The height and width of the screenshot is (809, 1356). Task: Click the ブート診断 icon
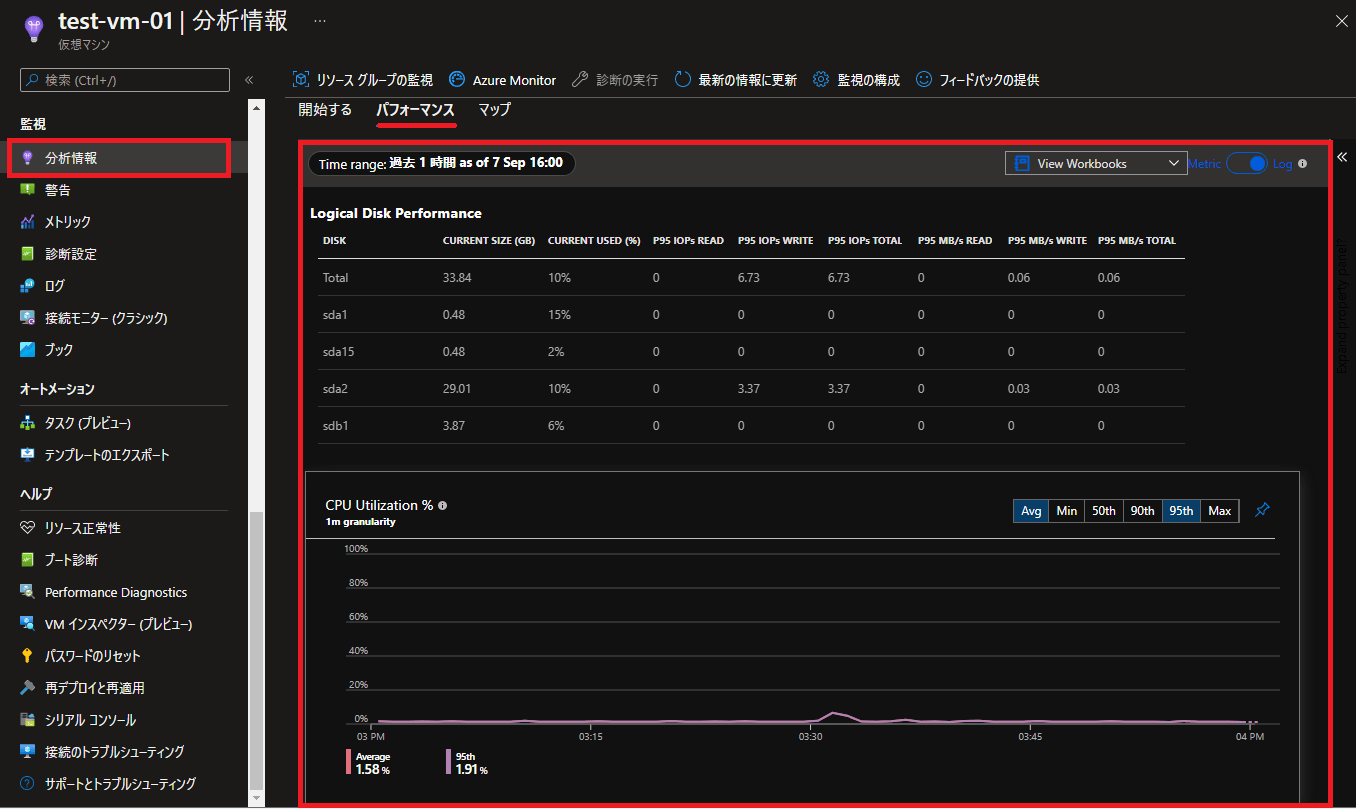coord(28,560)
